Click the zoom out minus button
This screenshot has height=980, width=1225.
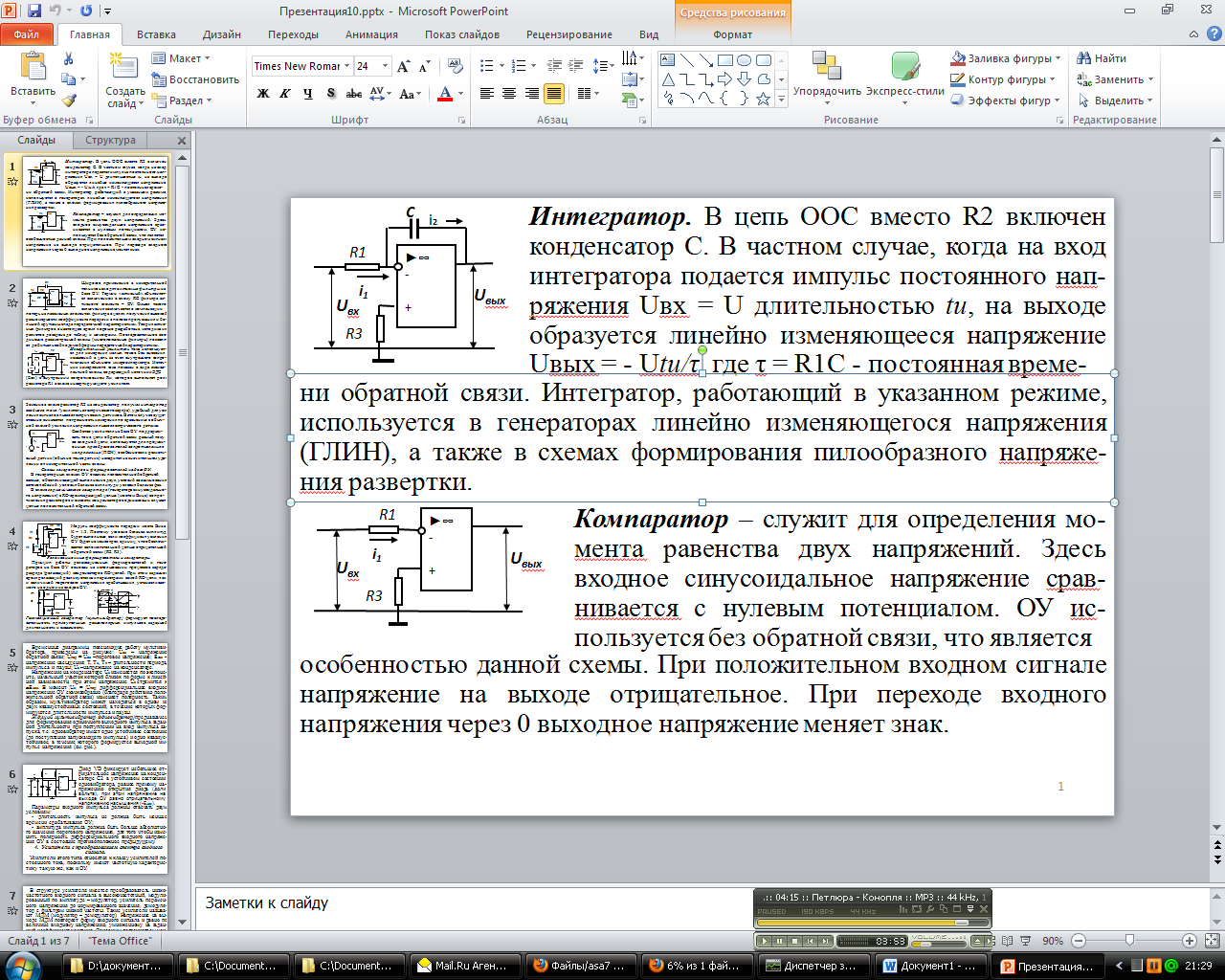coord(1079,941)
